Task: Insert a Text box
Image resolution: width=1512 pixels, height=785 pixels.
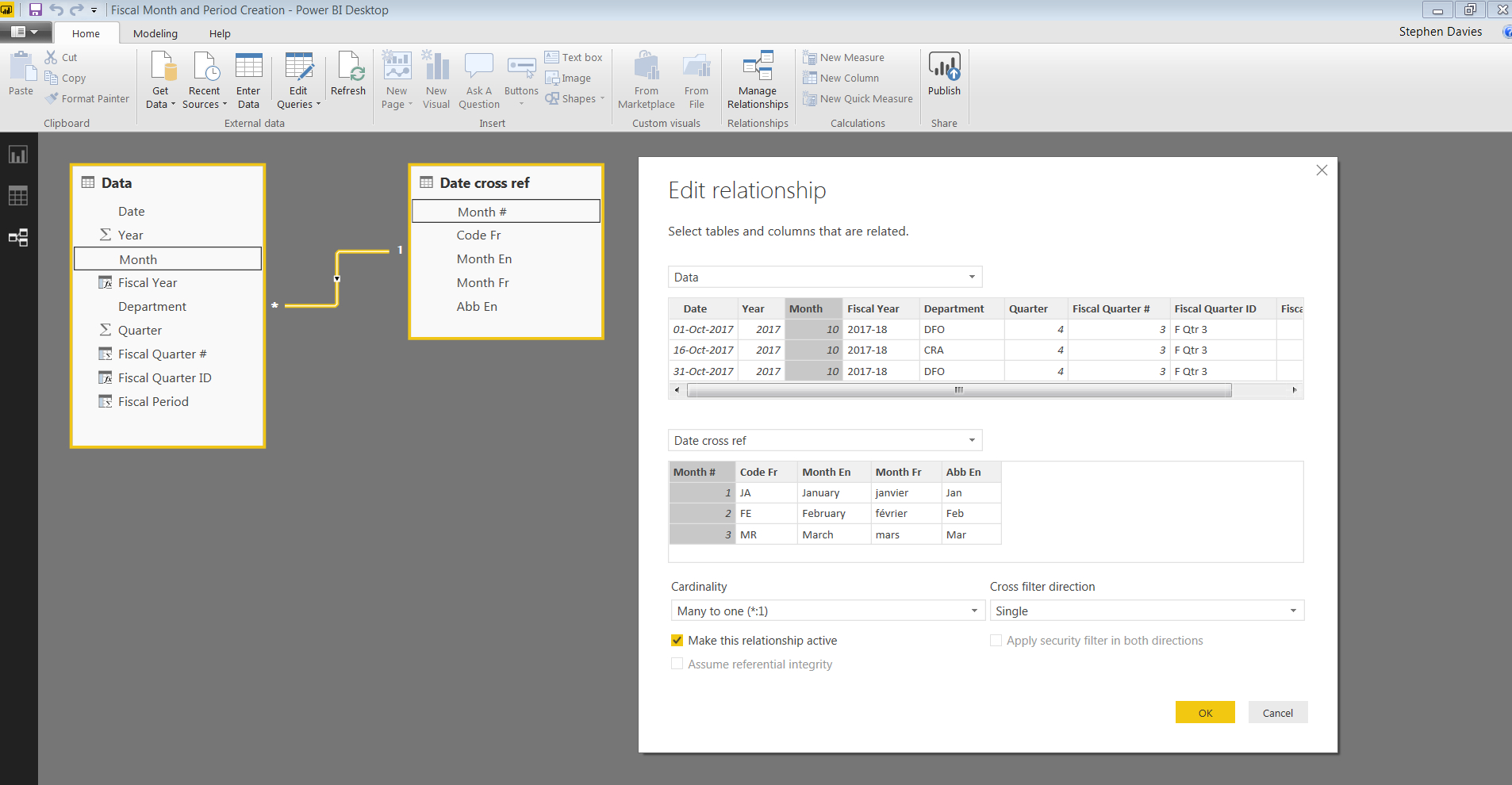Action: 574,57
